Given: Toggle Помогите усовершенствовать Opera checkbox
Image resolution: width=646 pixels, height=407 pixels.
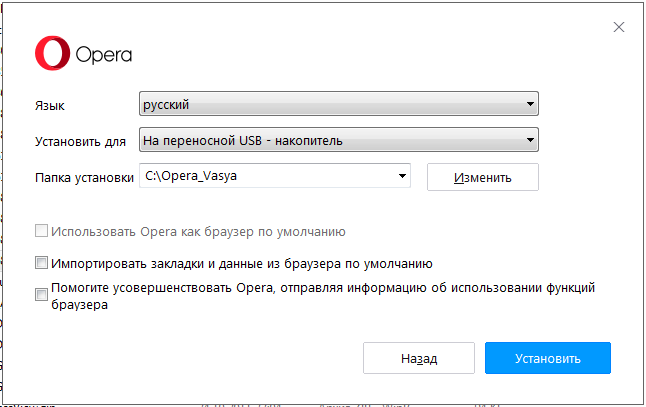Looking at the screenshot, I should point(41,294).
